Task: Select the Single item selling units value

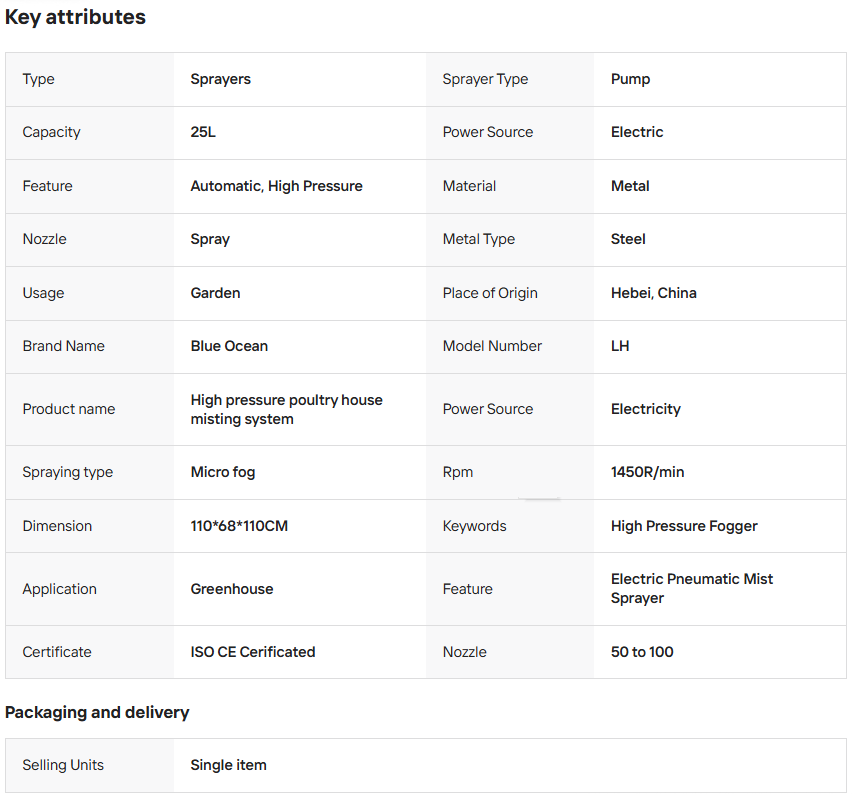Action: point(228,765)
